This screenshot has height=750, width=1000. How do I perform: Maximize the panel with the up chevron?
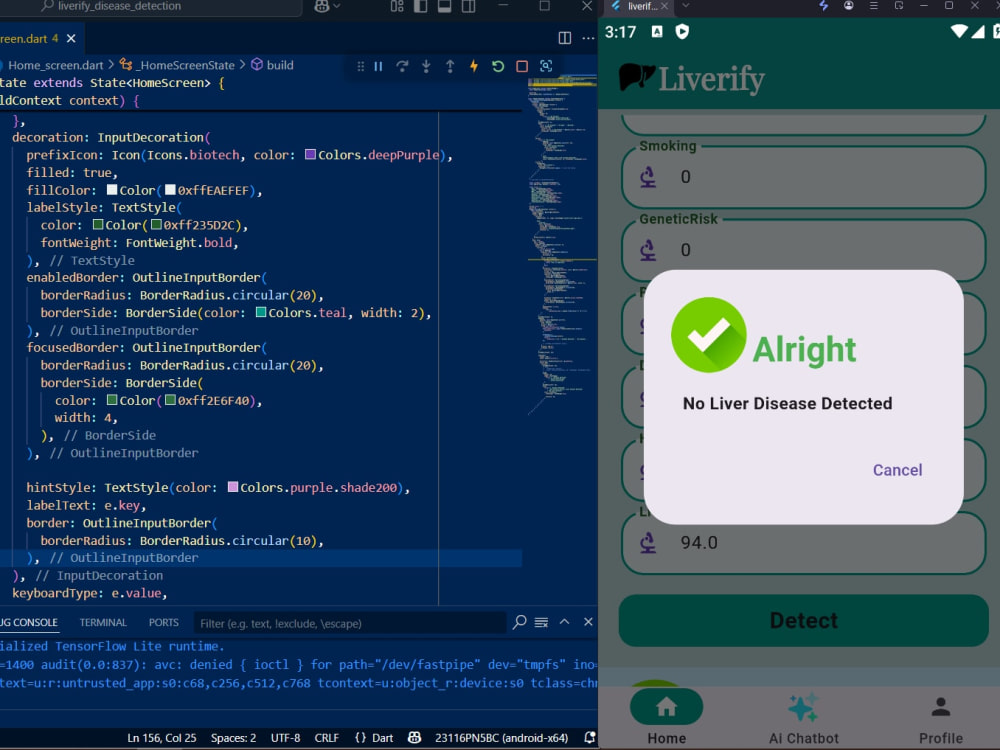pyautogui.click(x=564, y=622)
